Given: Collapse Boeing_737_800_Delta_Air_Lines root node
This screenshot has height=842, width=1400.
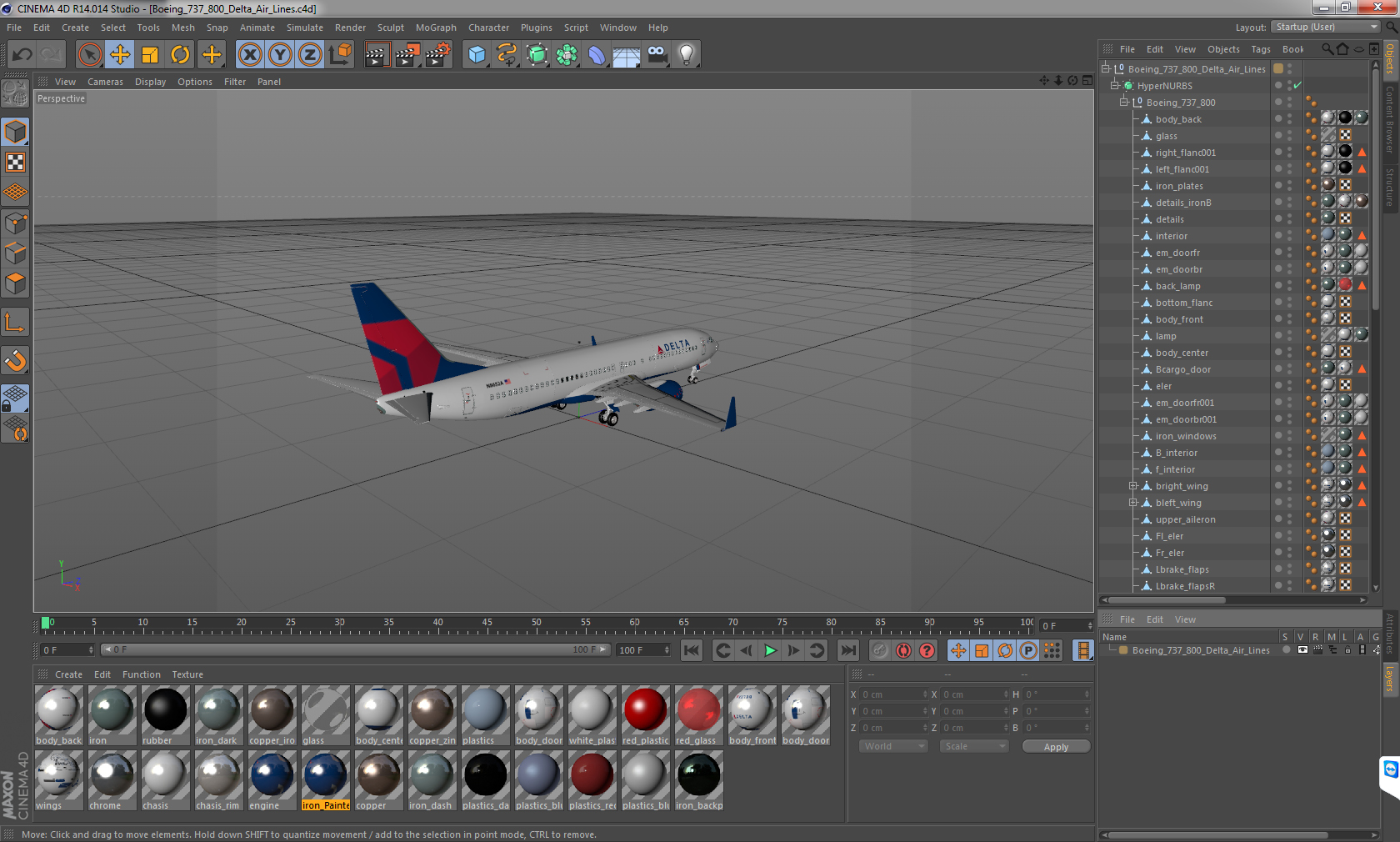Looking at the screenshot, I should click(x=1106, y=68).
